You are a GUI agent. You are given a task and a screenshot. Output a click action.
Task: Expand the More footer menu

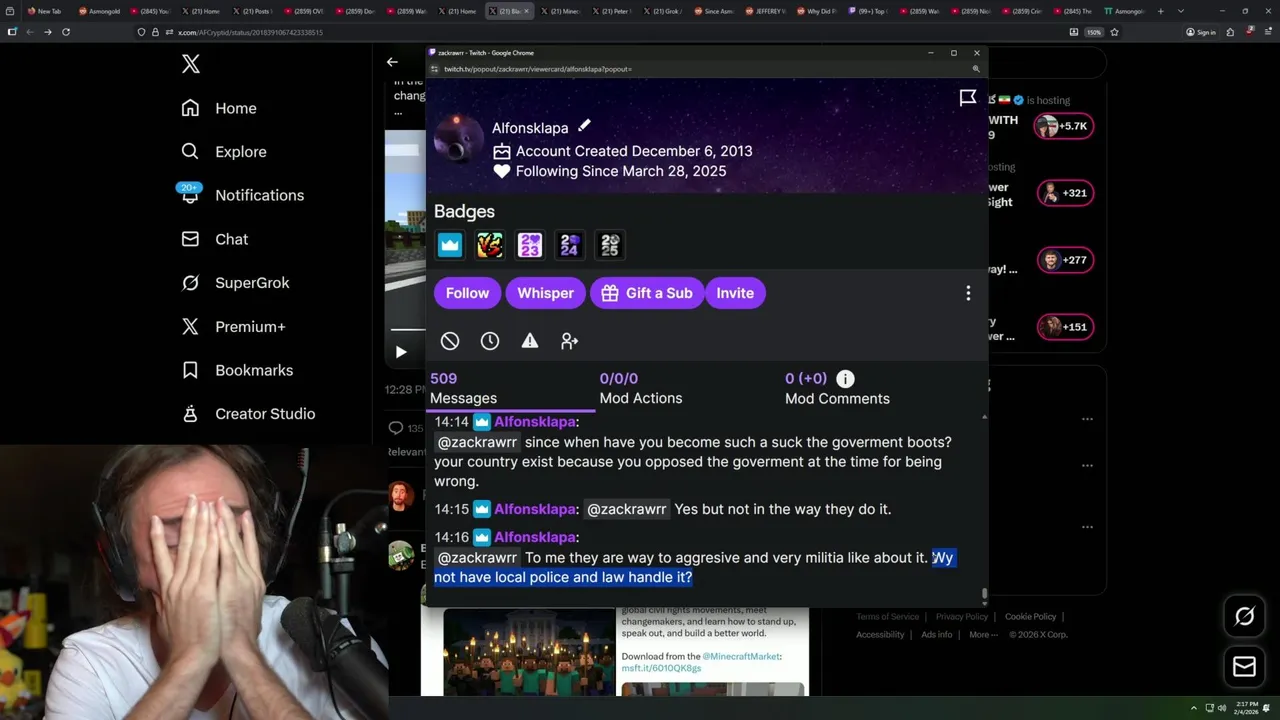[983, 635]
